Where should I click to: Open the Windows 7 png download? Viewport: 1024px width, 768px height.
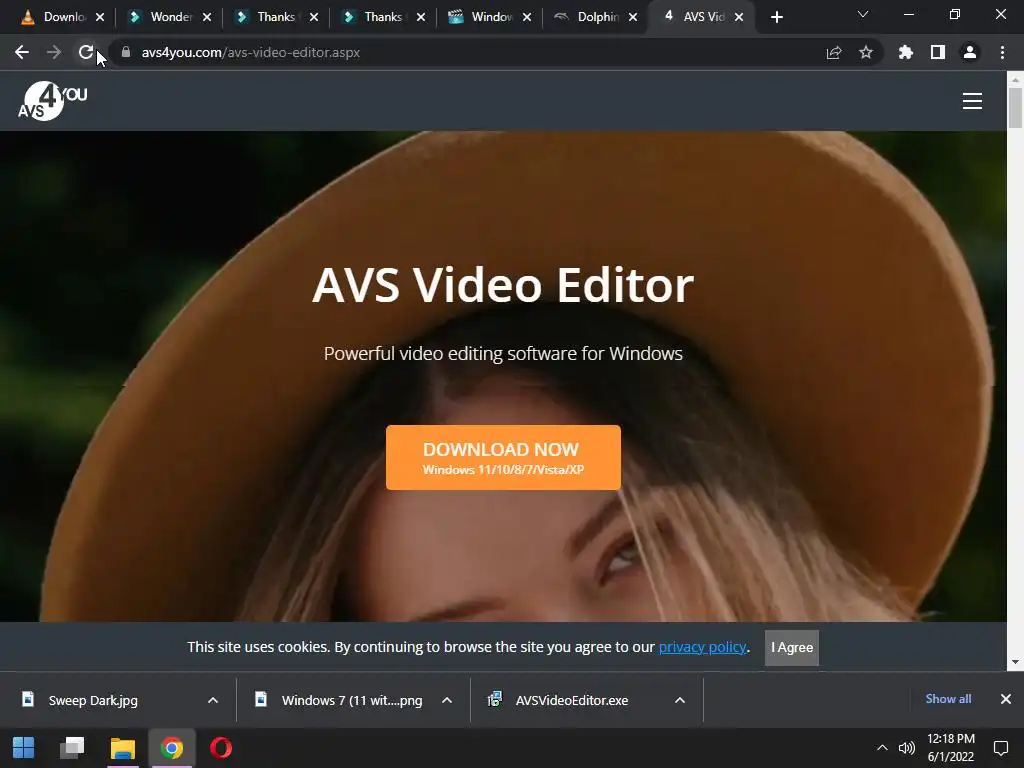tap(351, 700)
